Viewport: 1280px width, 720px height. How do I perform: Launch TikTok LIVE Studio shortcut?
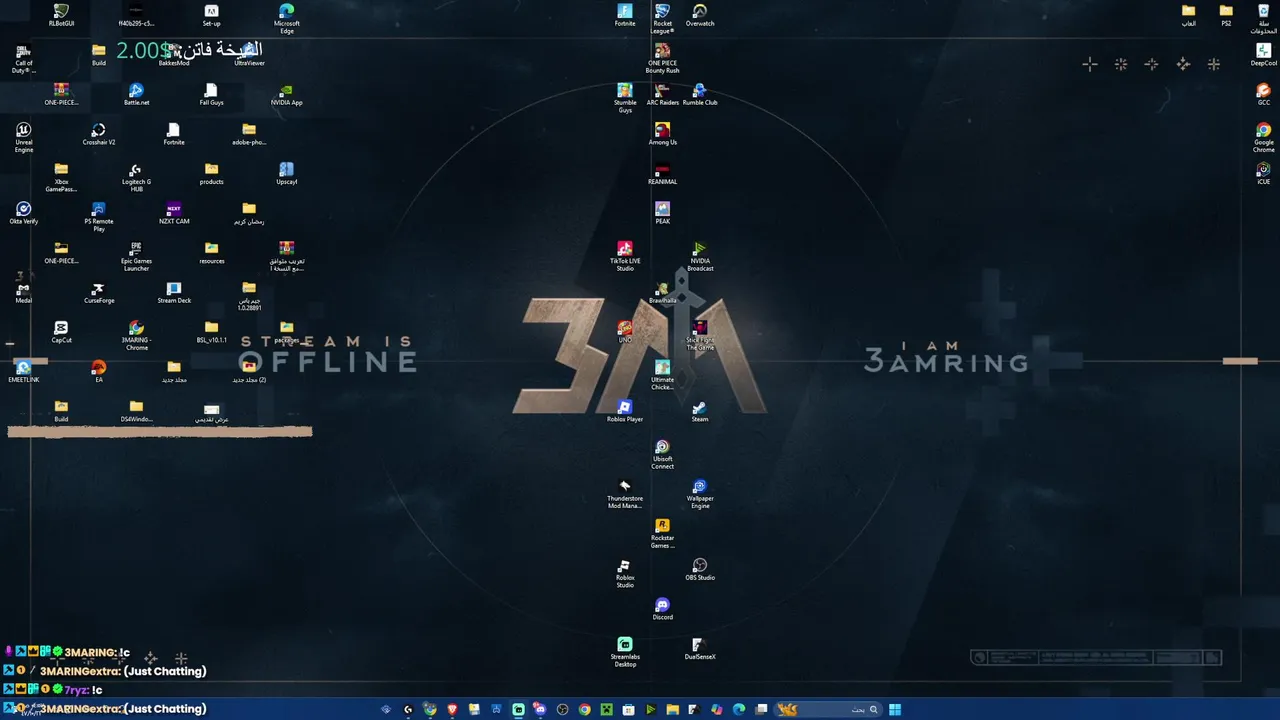point(625,256)
